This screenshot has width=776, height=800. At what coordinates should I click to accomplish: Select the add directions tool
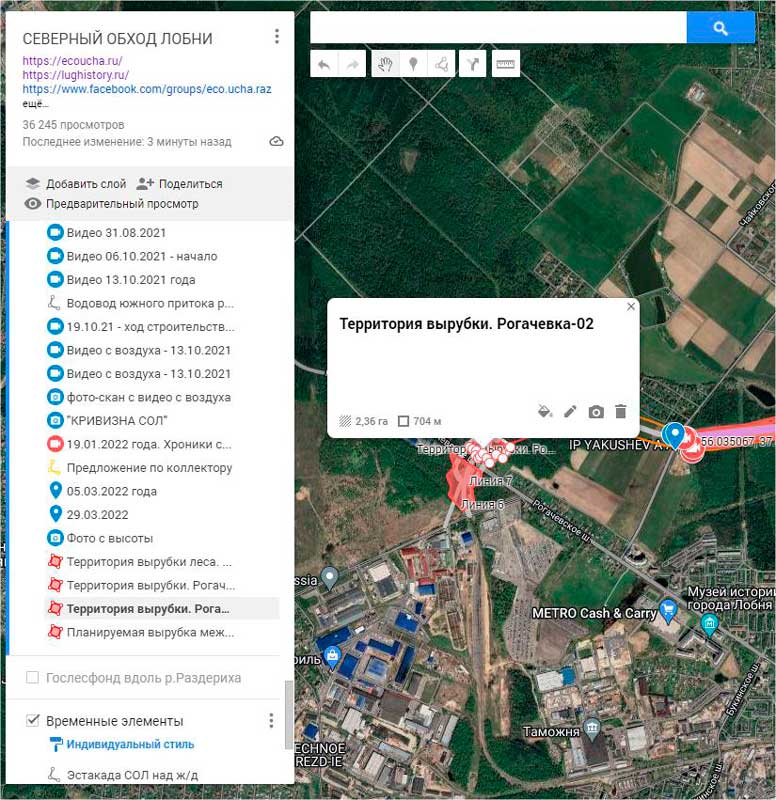point(472,64)
